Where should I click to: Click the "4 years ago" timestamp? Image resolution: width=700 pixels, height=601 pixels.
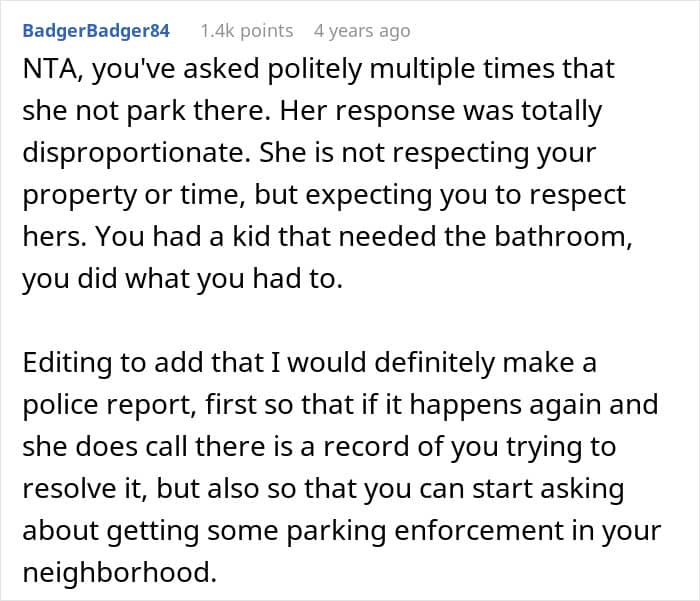pyautogui.click(x=360, y=31)
